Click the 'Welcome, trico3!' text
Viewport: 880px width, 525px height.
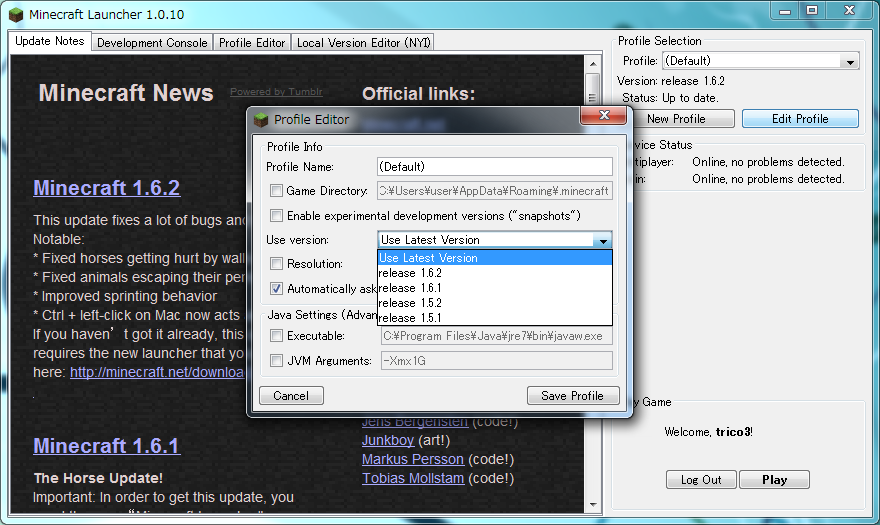tap(709, 432)
